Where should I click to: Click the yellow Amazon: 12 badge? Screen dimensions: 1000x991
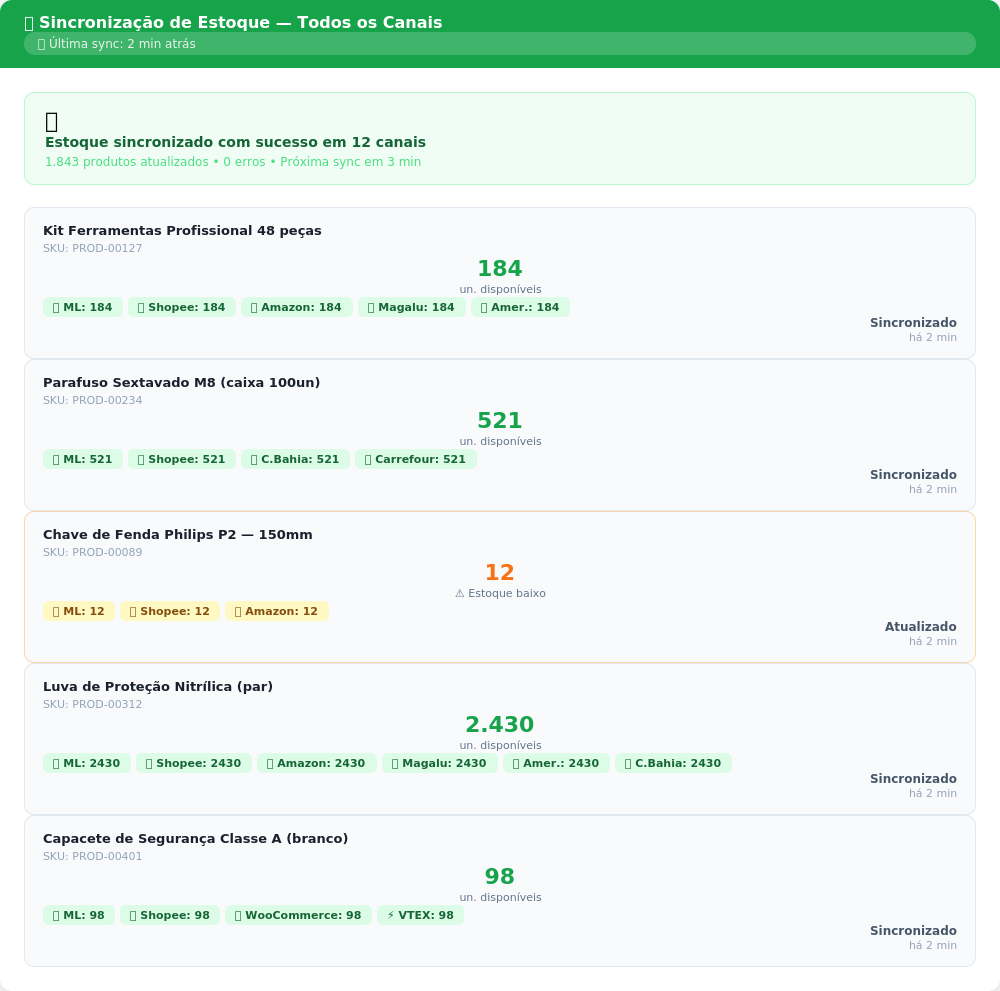tap(276, 611)
